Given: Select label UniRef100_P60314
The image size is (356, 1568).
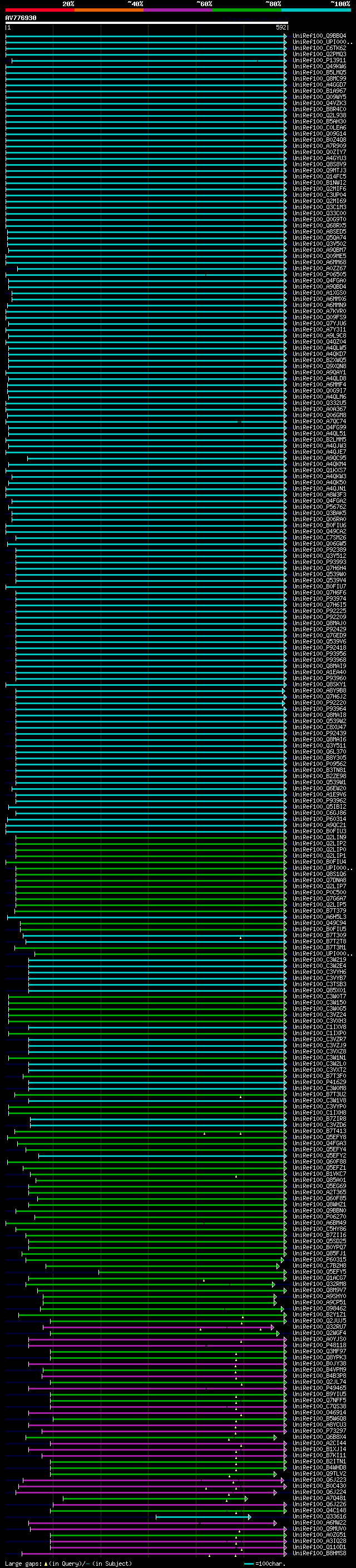Looking at the screenshot, I should (319, 819).
